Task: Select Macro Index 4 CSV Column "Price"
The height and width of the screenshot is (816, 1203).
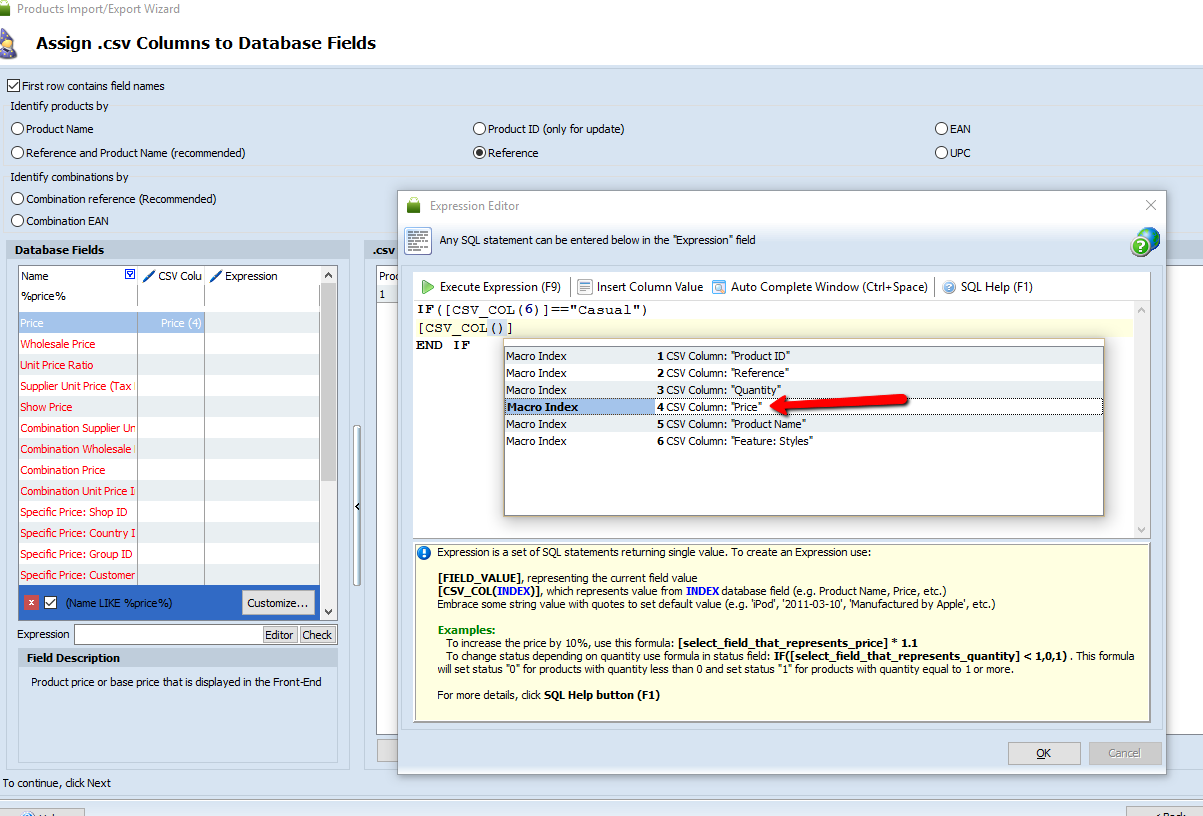Action: 708,407
